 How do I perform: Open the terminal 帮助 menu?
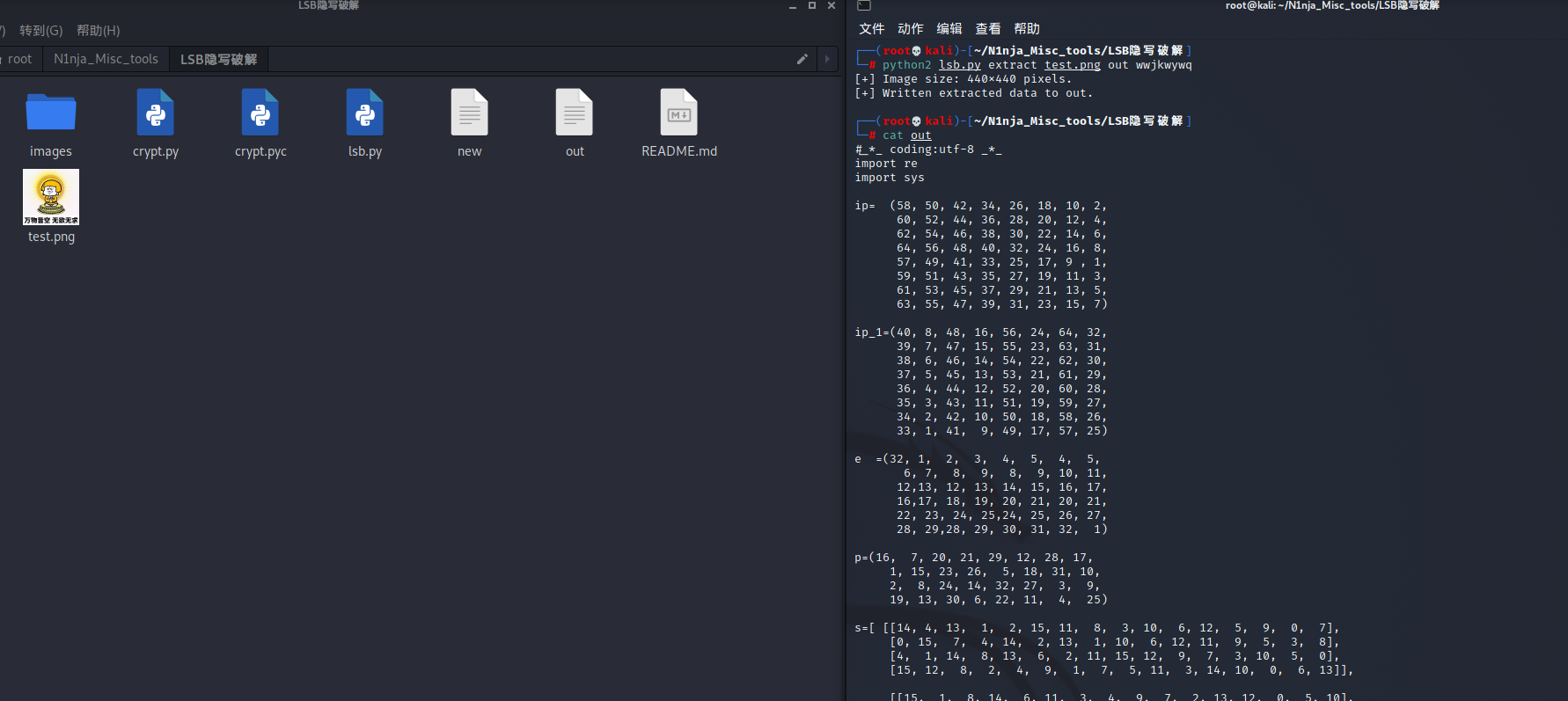[1027, 29]
